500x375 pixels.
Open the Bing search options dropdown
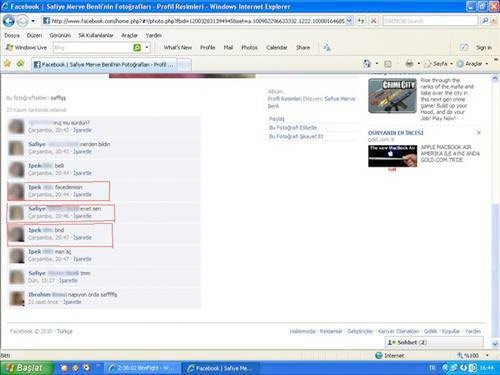coord(147,48)
